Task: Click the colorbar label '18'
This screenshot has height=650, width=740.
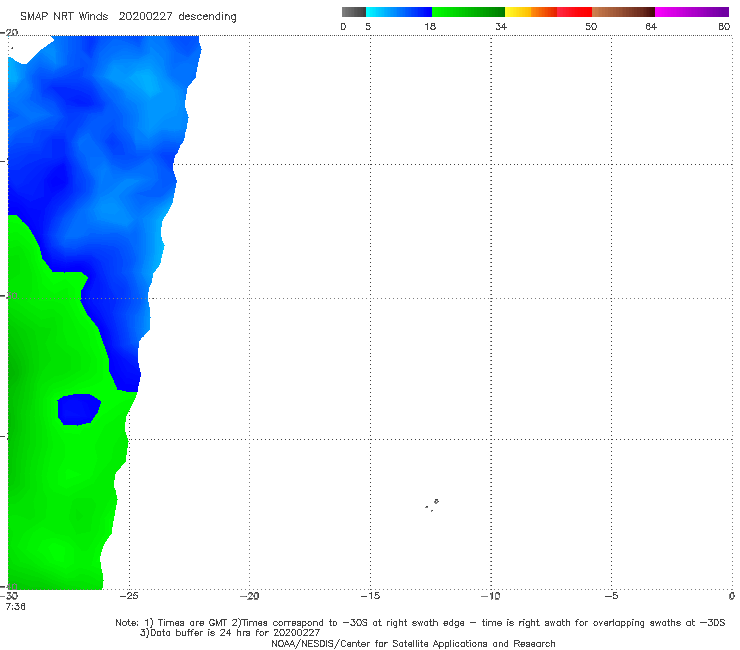Action: pyautogui.click(x=430, y=26)
